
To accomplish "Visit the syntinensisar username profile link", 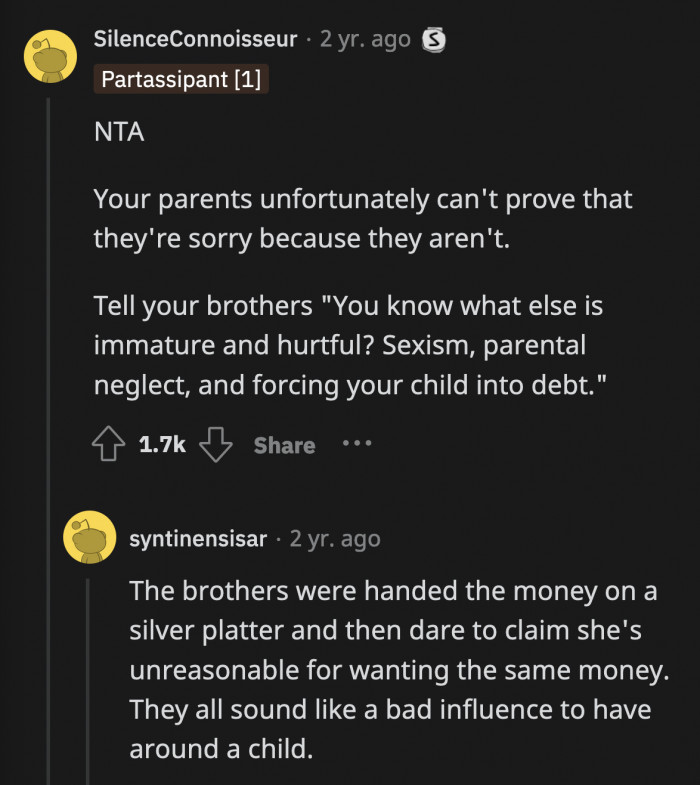I will click(198, 539).
